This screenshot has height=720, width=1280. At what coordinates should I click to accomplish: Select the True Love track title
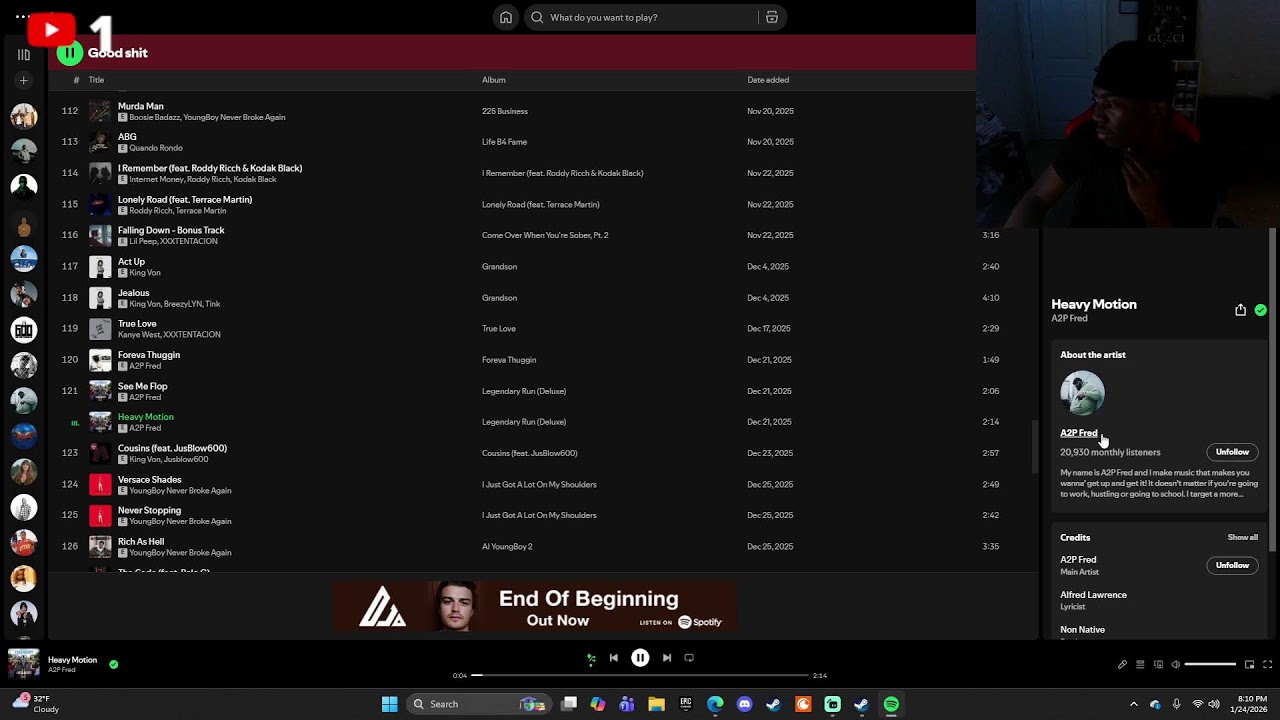[137, 324]
